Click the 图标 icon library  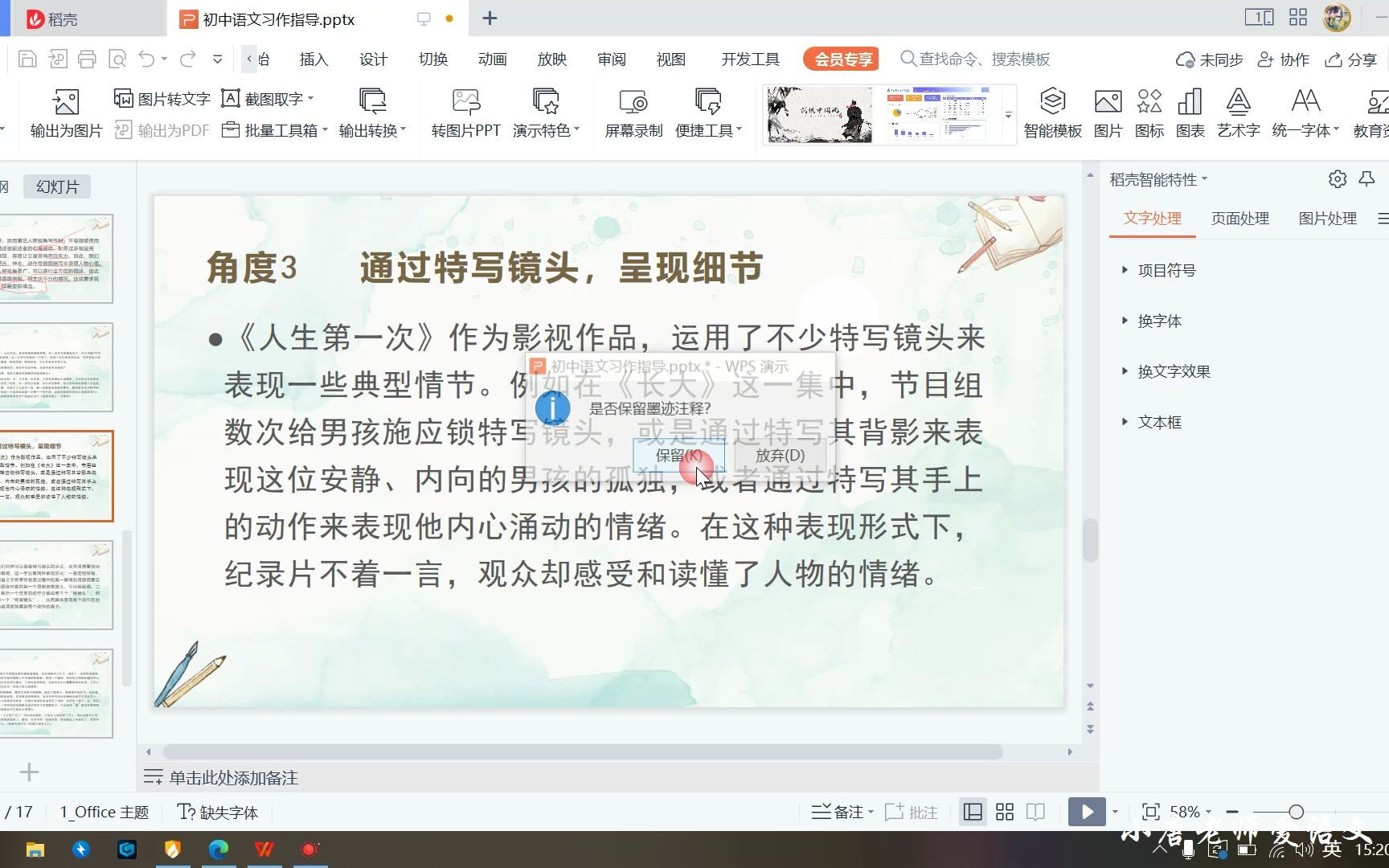click(x=1149, y=114)
